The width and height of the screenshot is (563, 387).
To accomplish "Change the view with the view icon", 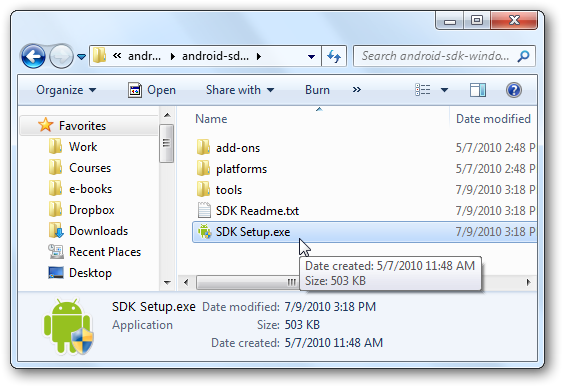I will pos(423,90).
